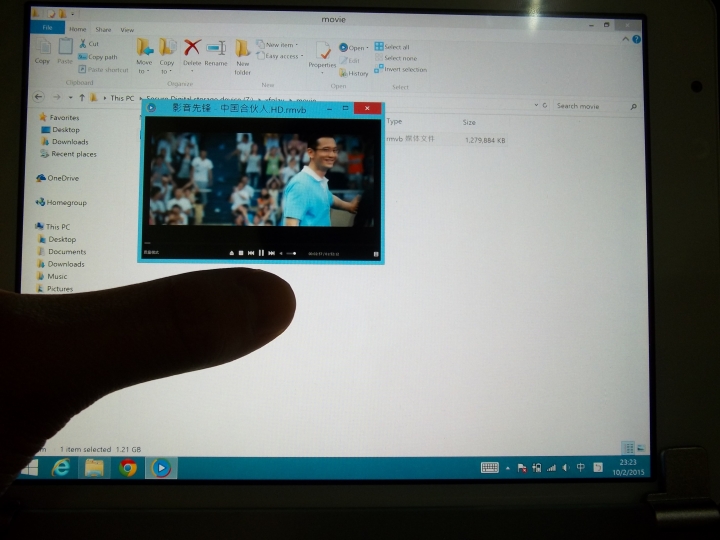Screen dimensions: 720x540
Task: Click Copy path in the ribbon
Action: 98,57
